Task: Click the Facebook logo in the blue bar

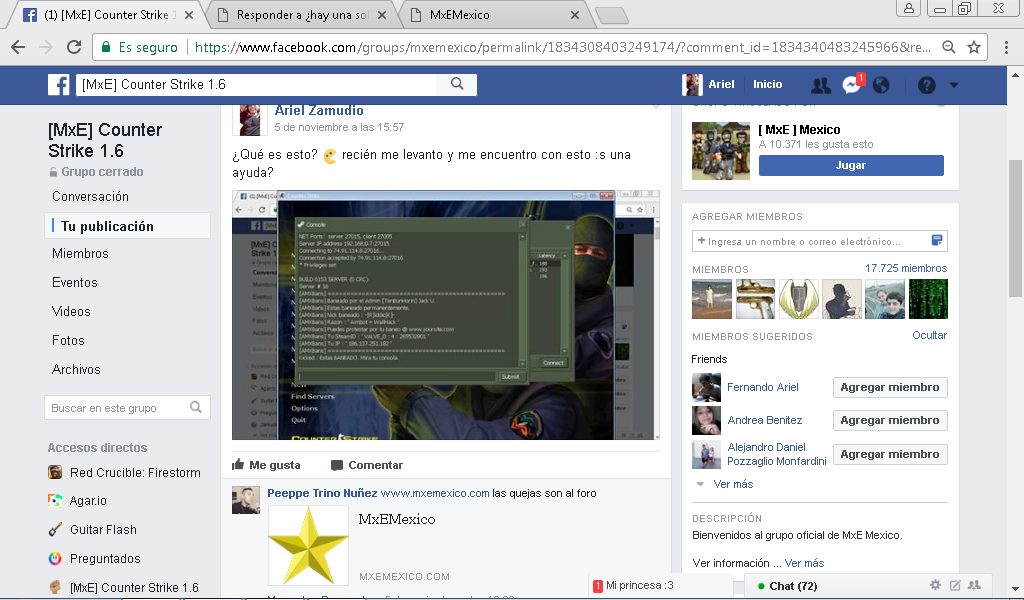Action: (x=59, y=84)
